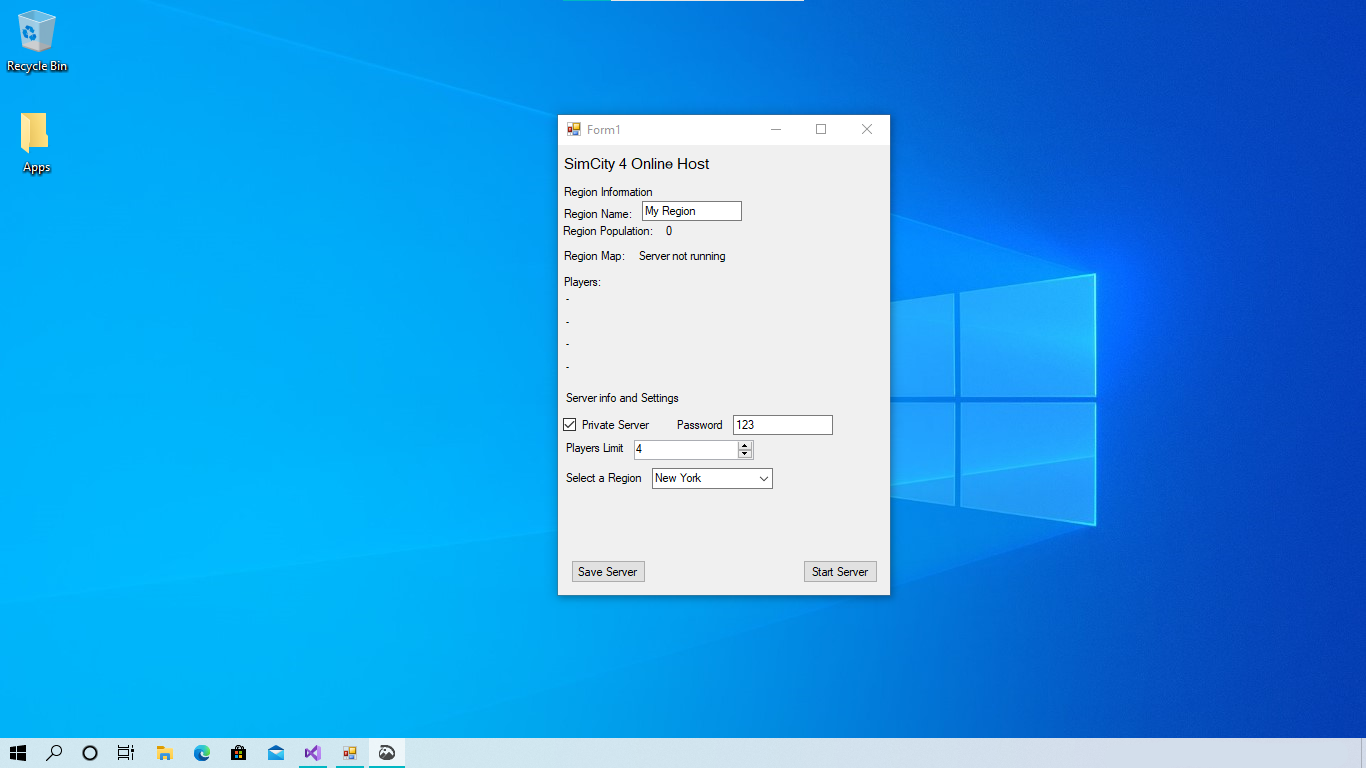Open the Mail app in taskbar
Viewport: 1366px width, 768px height.
[276, 753]
